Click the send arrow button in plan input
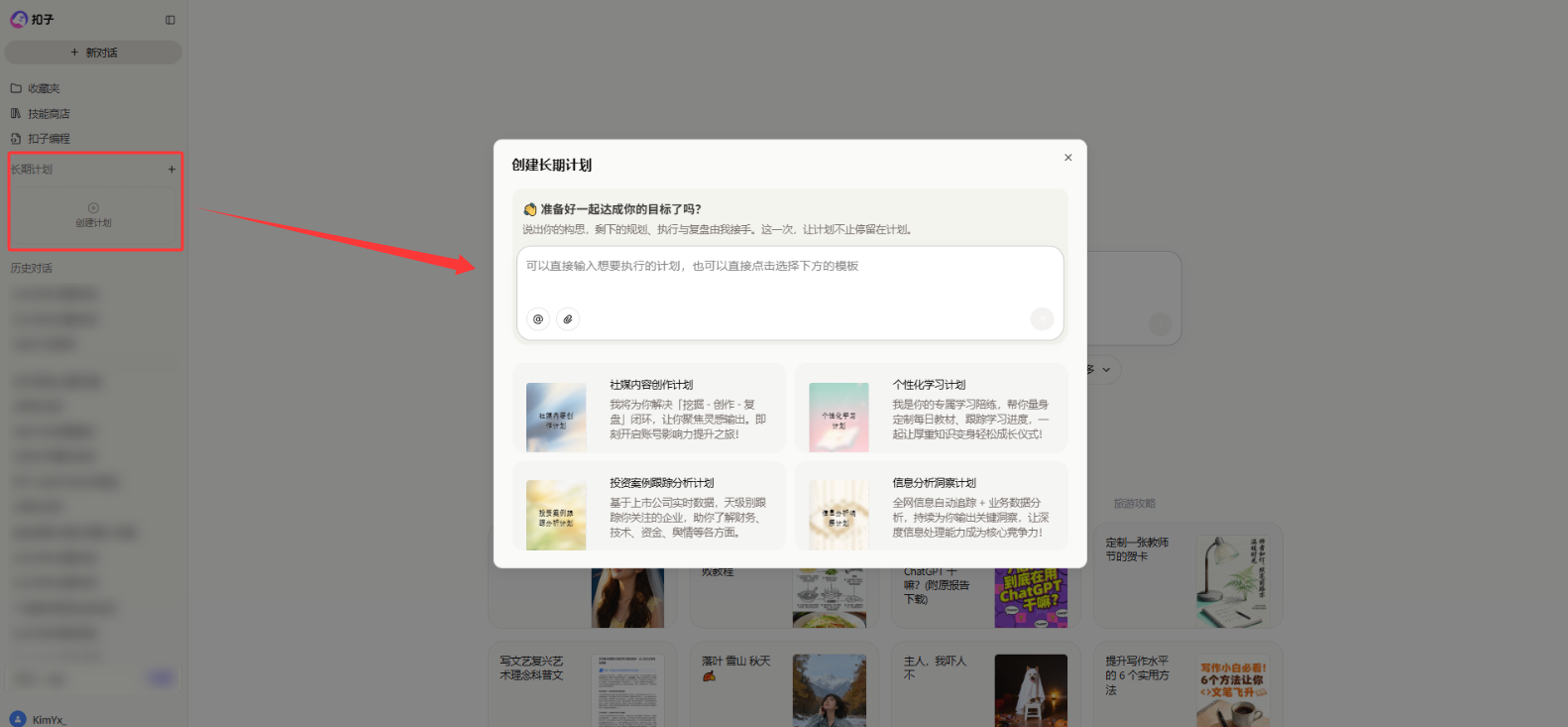 point(1042,318)
